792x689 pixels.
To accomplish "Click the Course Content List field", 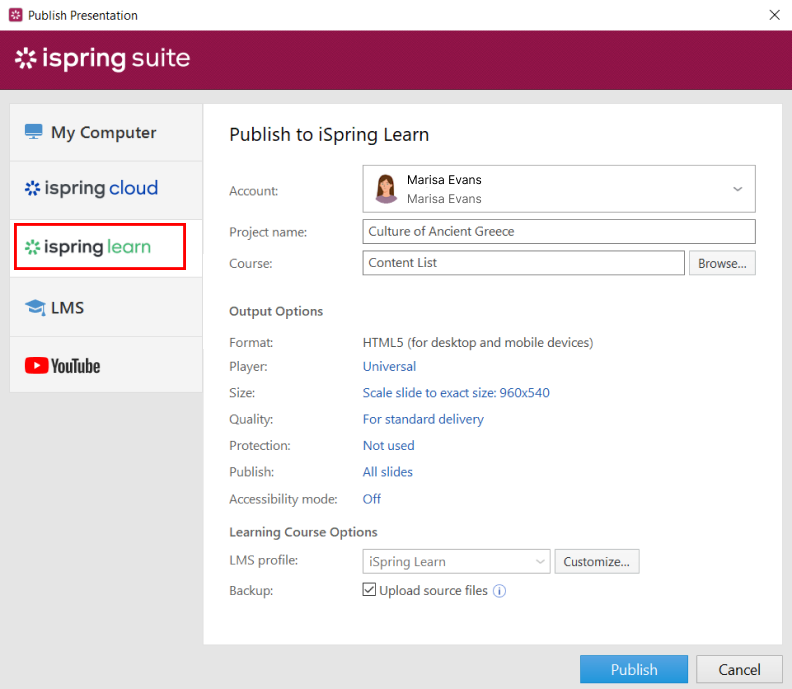I will [x=523, y=263].
